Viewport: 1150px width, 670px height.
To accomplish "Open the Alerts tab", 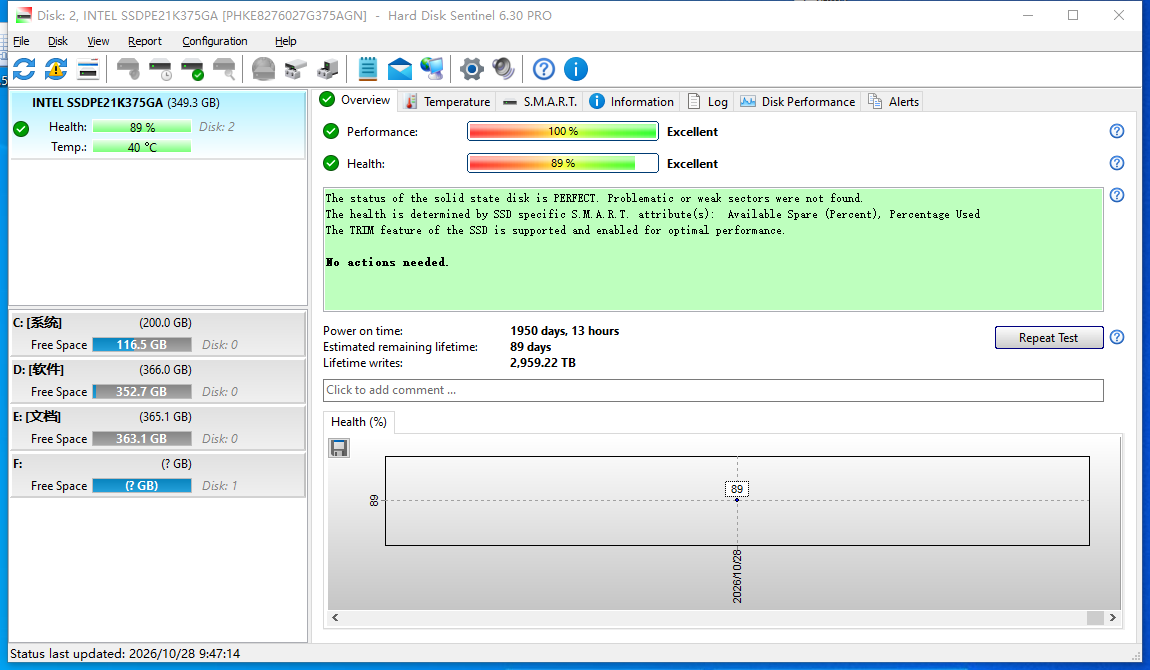I will click(x=893, y=102).
